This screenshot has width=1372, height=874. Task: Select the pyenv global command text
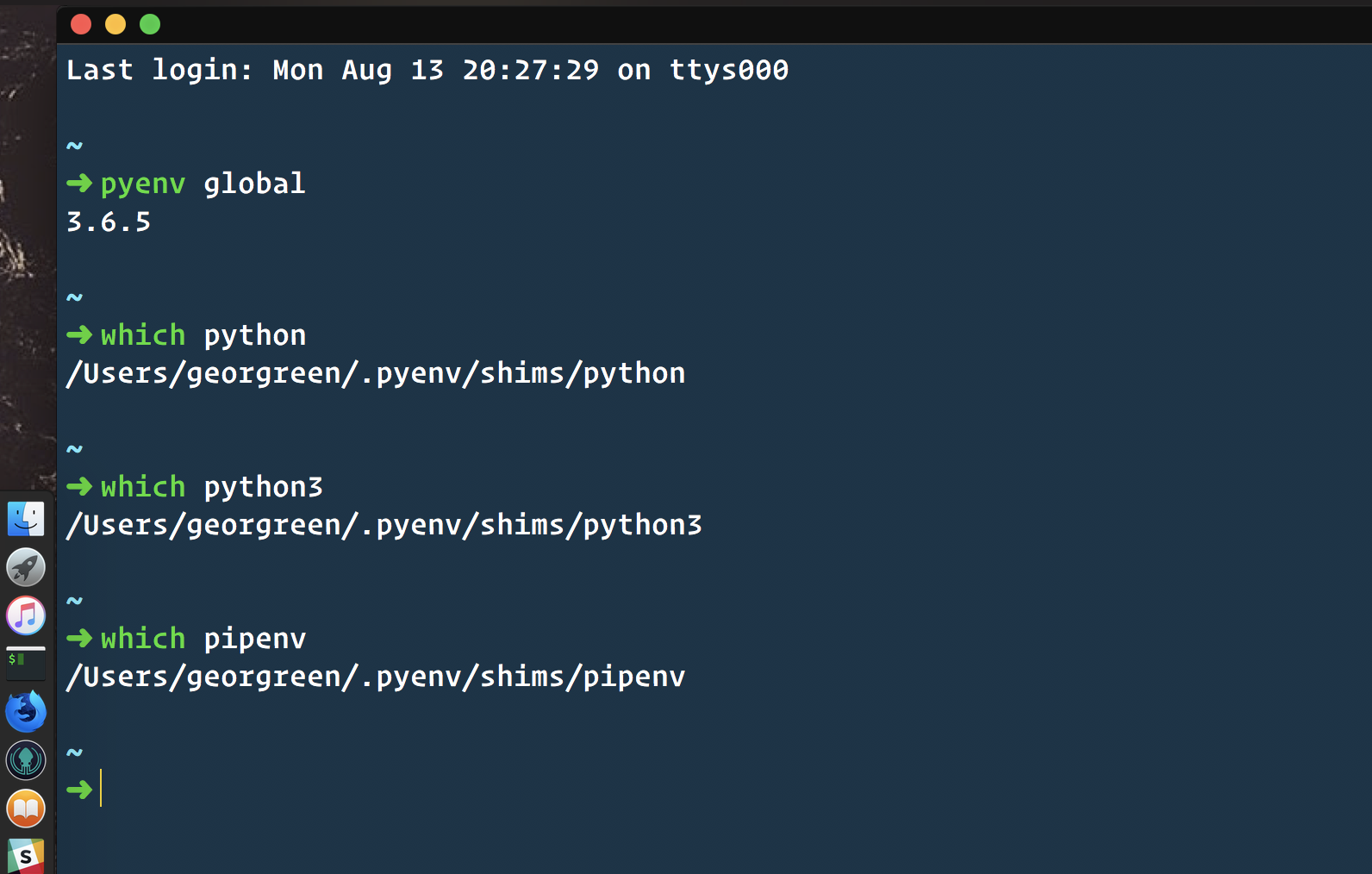tap(203, 183)
